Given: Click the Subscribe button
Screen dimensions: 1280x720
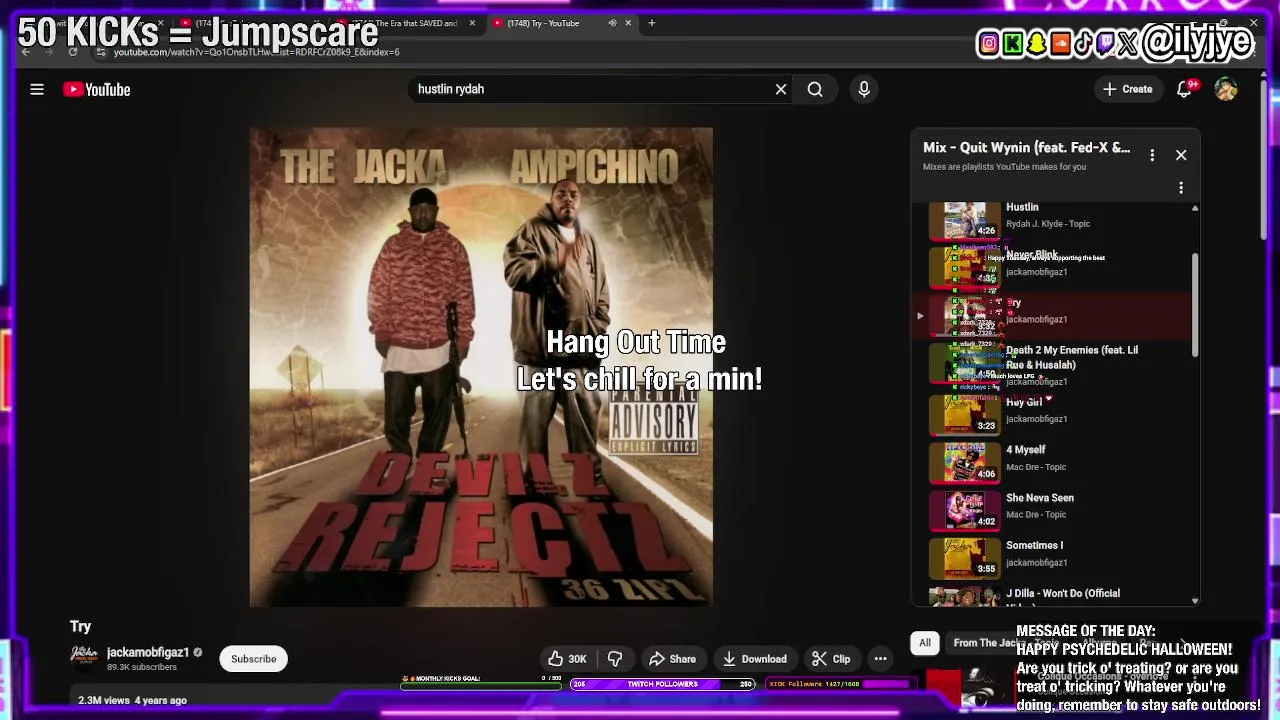Looking at the screenshot, I should (254, 659).
